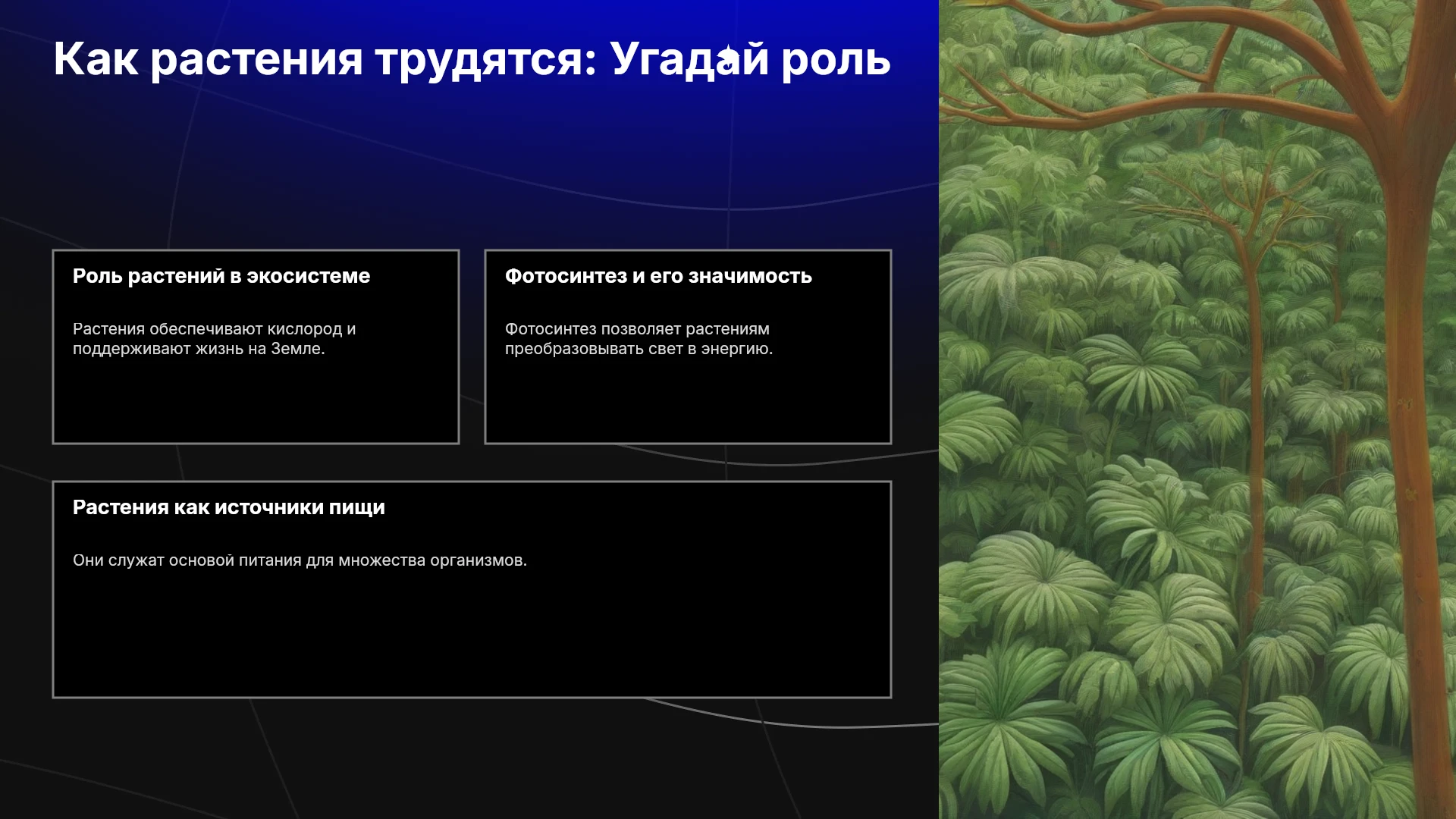Click the empty area of the ecosystem card

(x=256, y=402)
